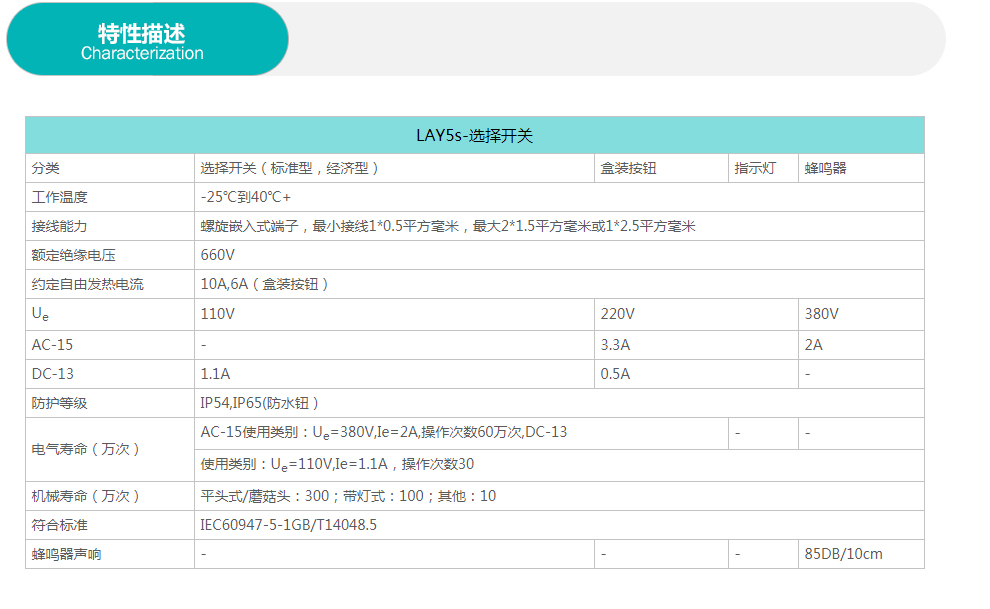
Task: Click the 指示灯 column cell
Action: (x=754, y=168)
